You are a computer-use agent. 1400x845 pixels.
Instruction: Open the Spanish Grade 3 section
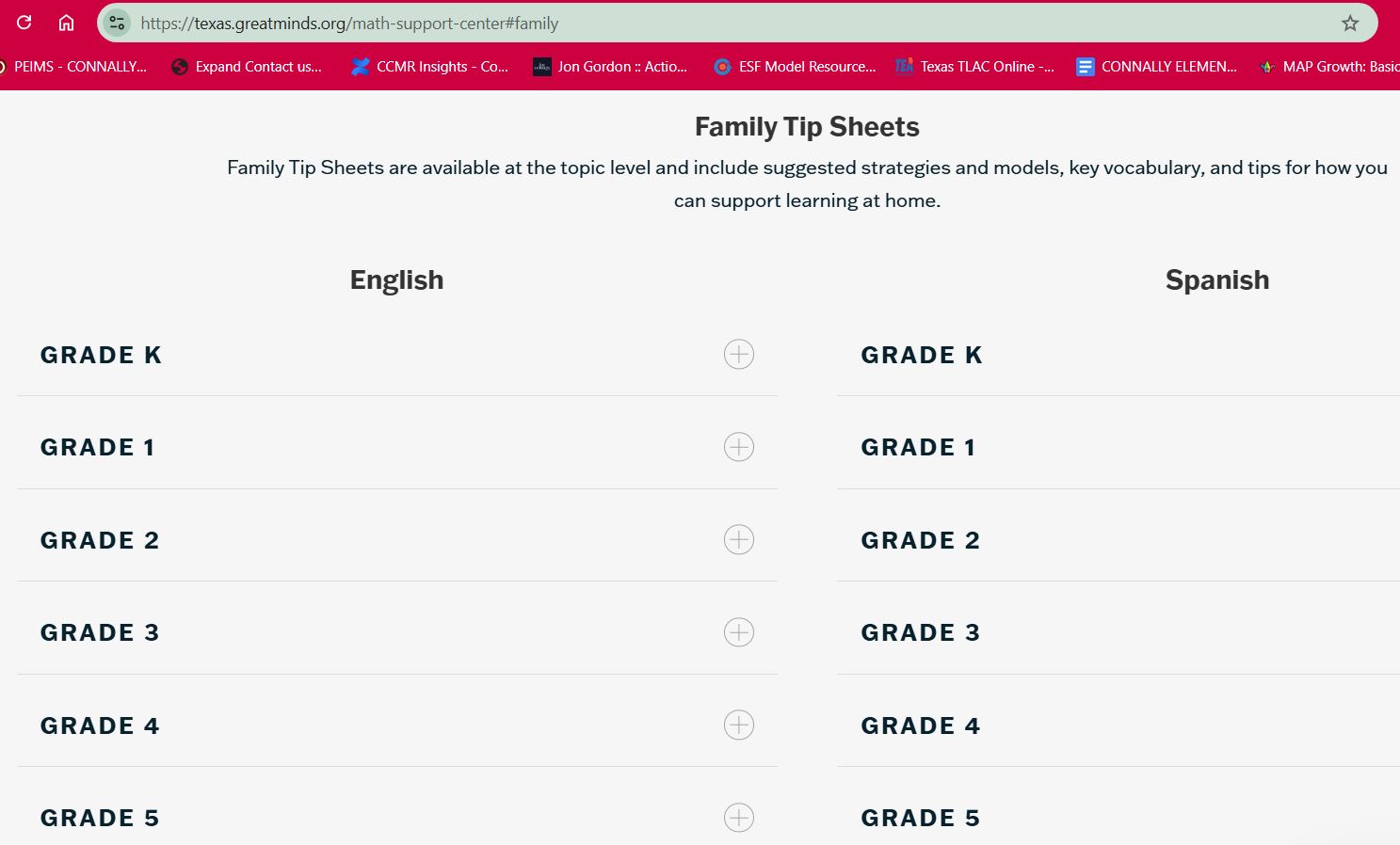pyautogui.click(x=921, y=633)
